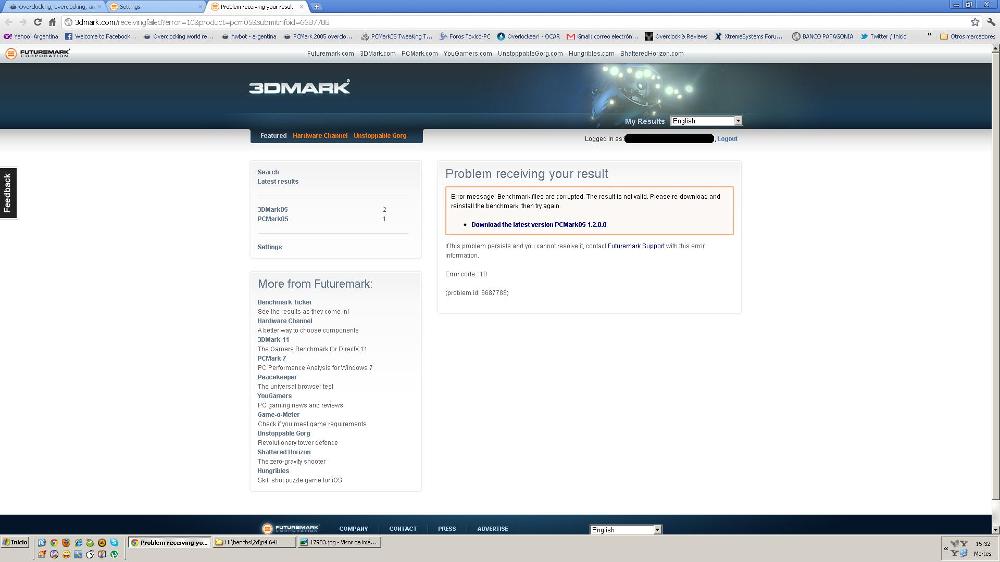Click Download latest version PCMark05 link
The height and width of the screenshot is (562, 1000).
coord(539,225)
